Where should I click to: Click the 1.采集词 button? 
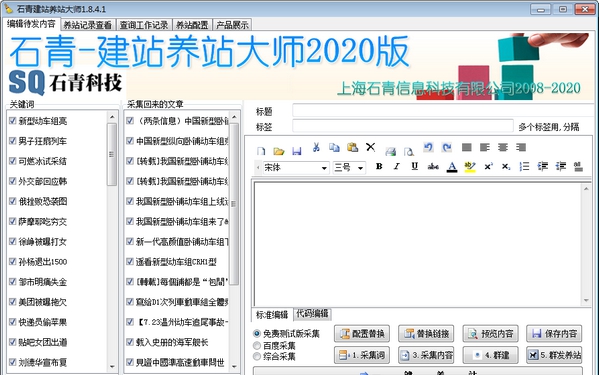(x=362, y=355)
